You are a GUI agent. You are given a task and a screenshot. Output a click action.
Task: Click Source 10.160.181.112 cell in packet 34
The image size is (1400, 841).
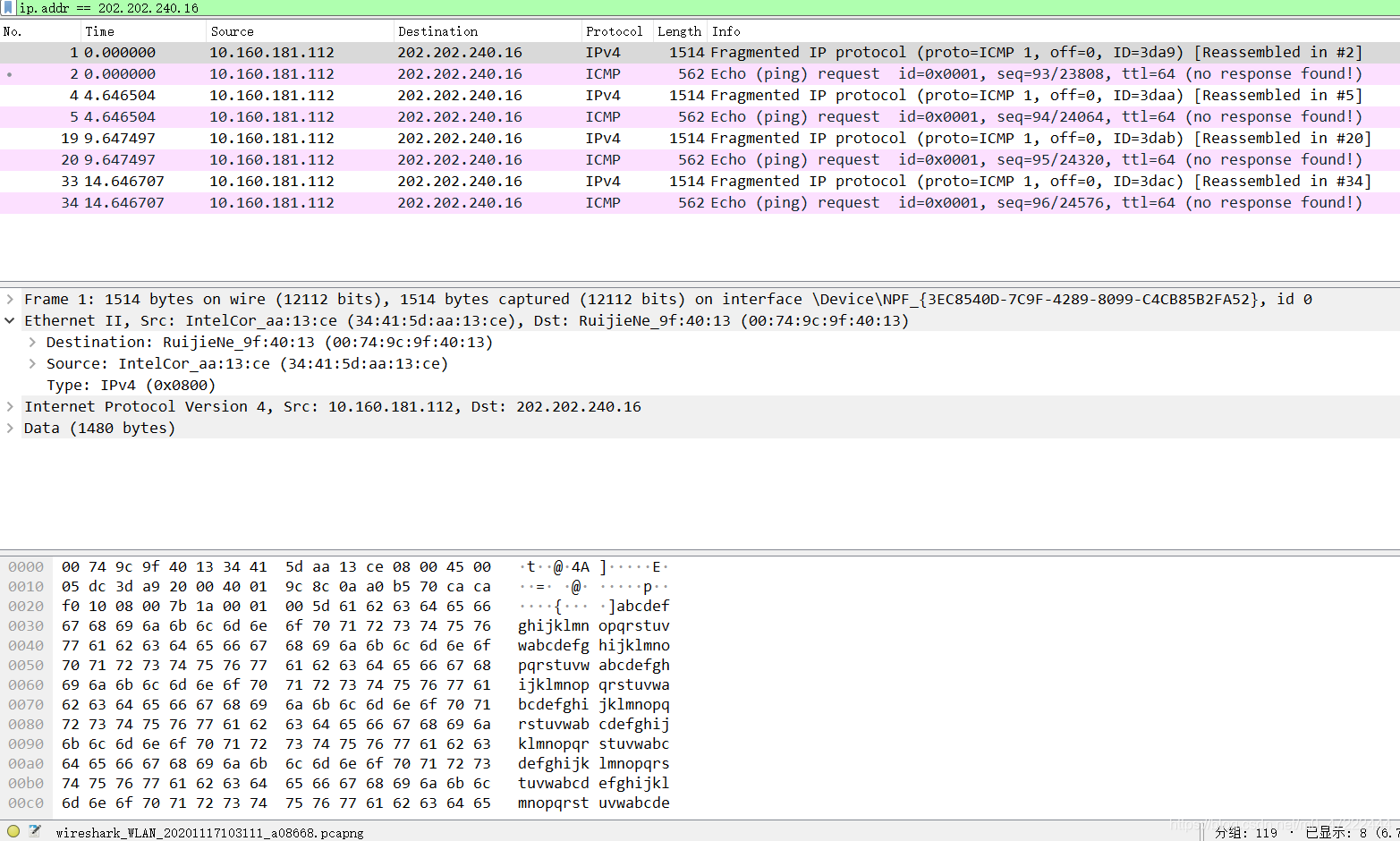pos(272,203)
